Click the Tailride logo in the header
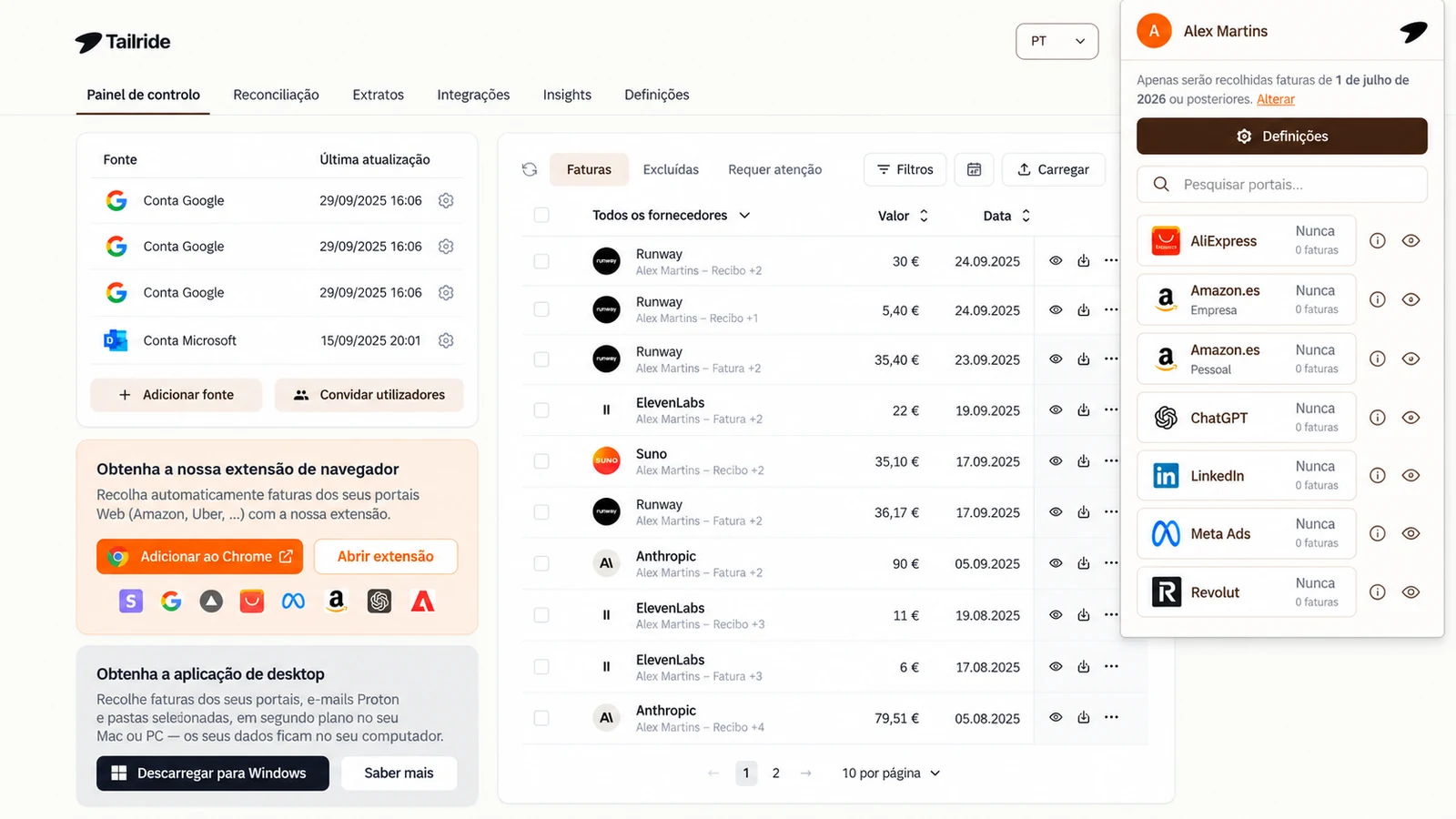The image size is (1456, 819). (123, 42)
